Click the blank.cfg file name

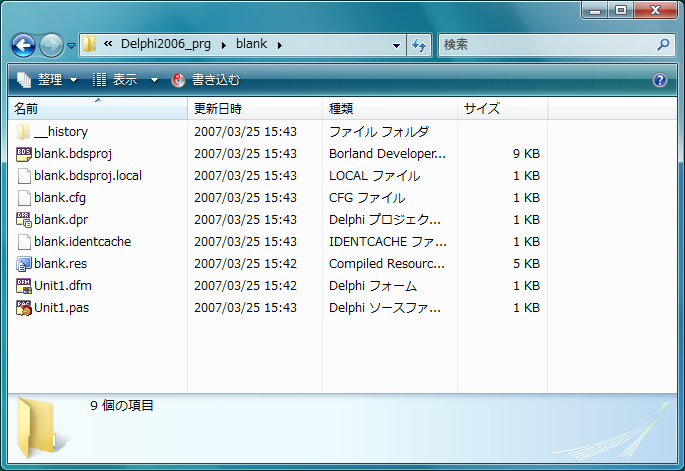(60, 197)
